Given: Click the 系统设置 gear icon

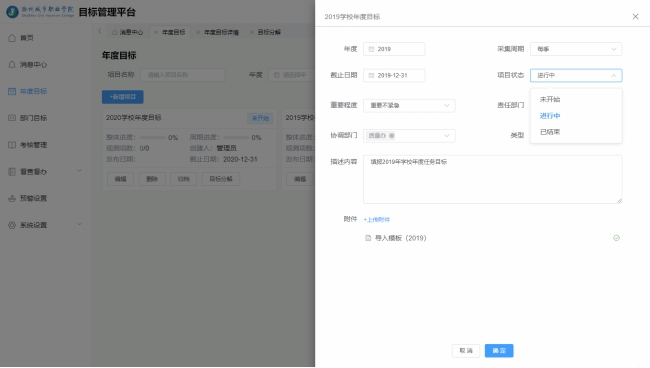Looking at the screenshot, I should click(x=12, y=225).
